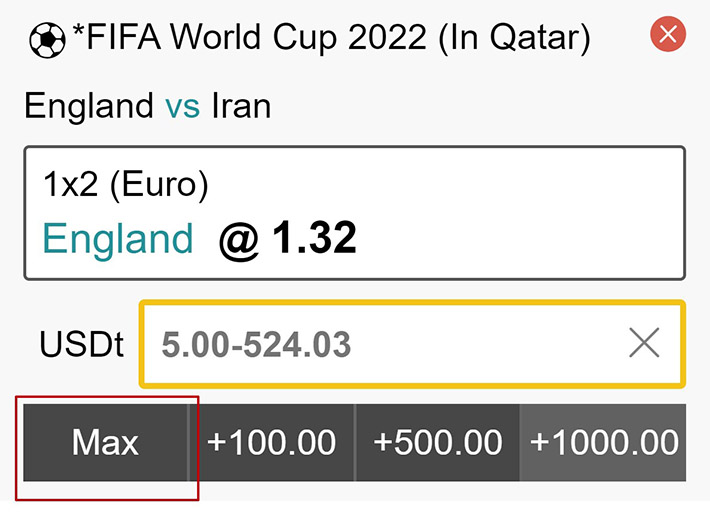This screenshot has height=515, width=710.
Task: Click the 5.00-524.03 stake range placeholder
Action: tap(257, 345)
